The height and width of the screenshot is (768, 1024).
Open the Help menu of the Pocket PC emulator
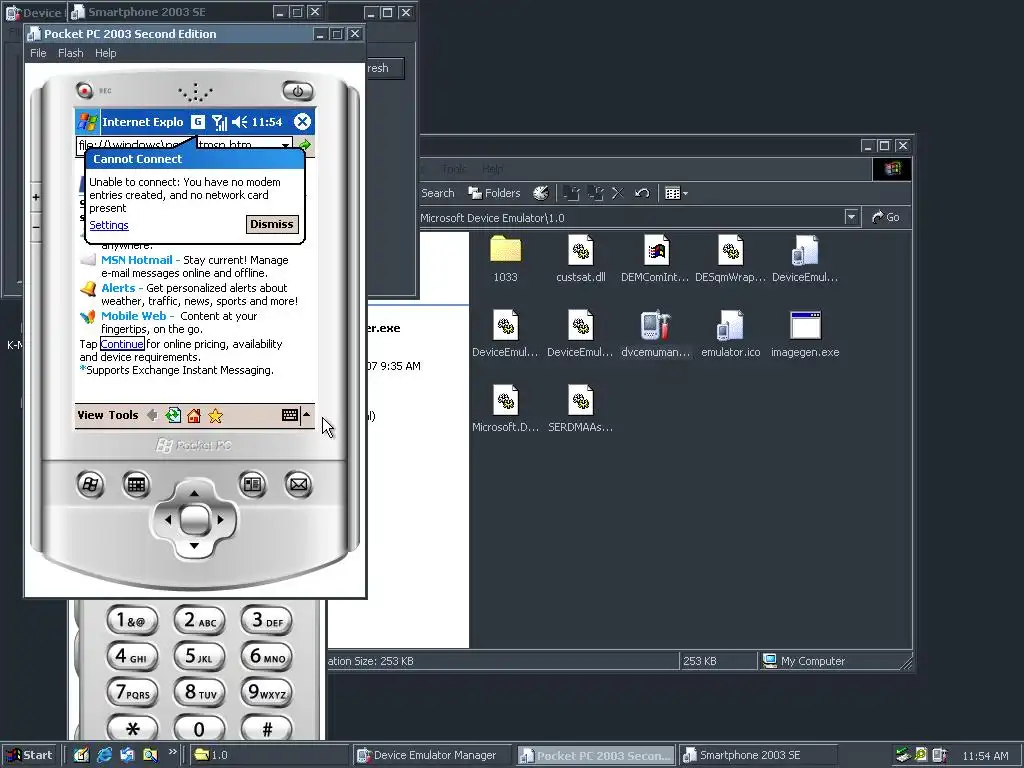point(105,53)
